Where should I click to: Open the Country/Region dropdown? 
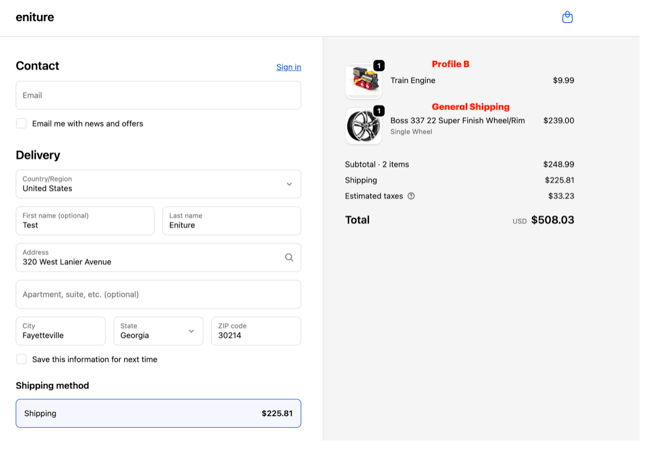[158, 184]
